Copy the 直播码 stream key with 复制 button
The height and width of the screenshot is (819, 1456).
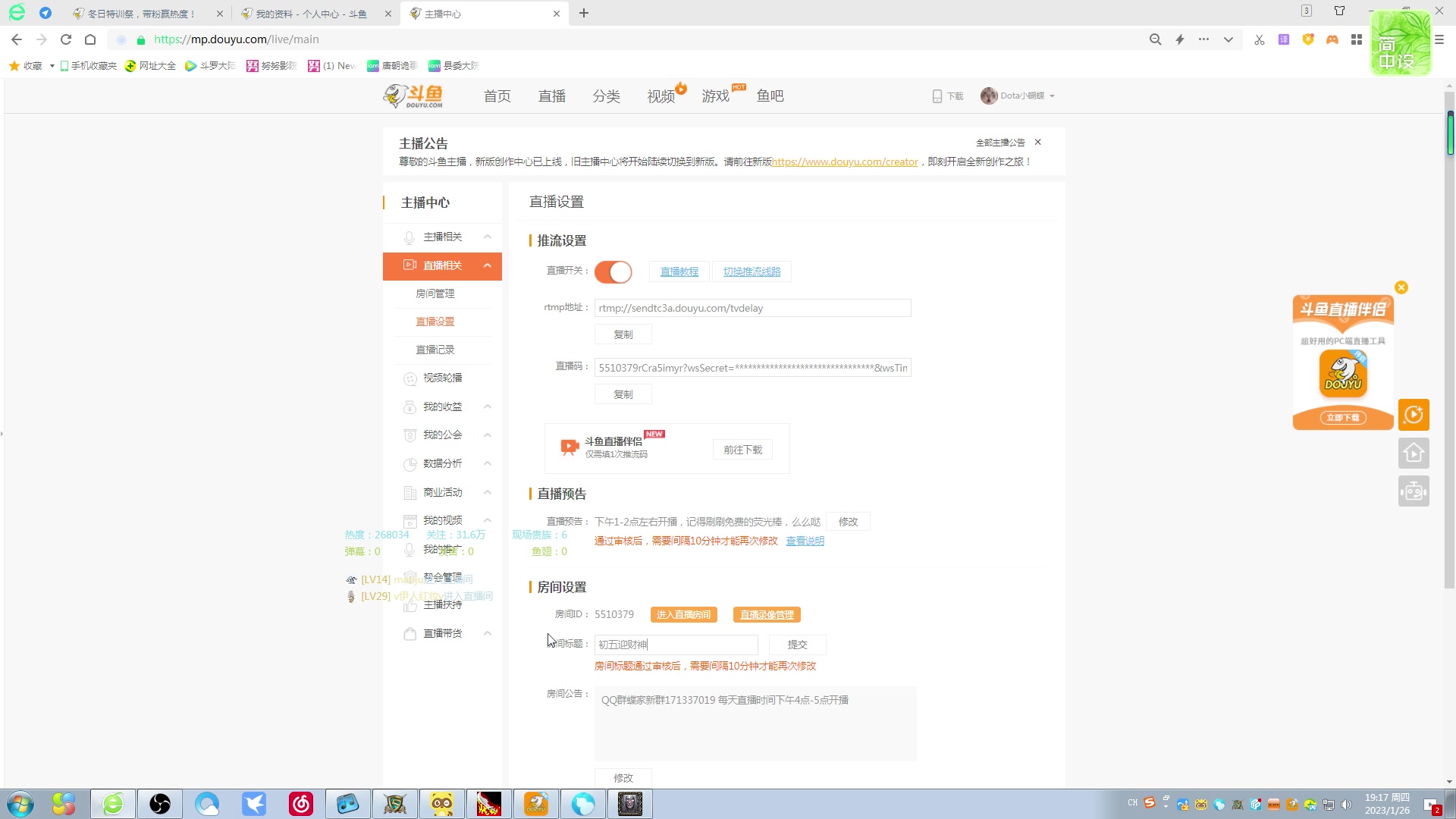[x=623, y=394]
